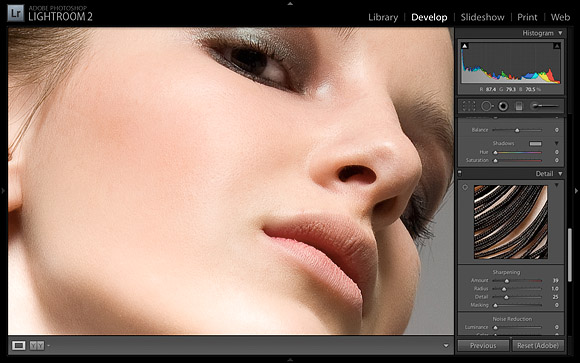This screenshot has height=363, width=580.
Task: Click the Sharpening Masking slider handle
Action: [495, 305]
